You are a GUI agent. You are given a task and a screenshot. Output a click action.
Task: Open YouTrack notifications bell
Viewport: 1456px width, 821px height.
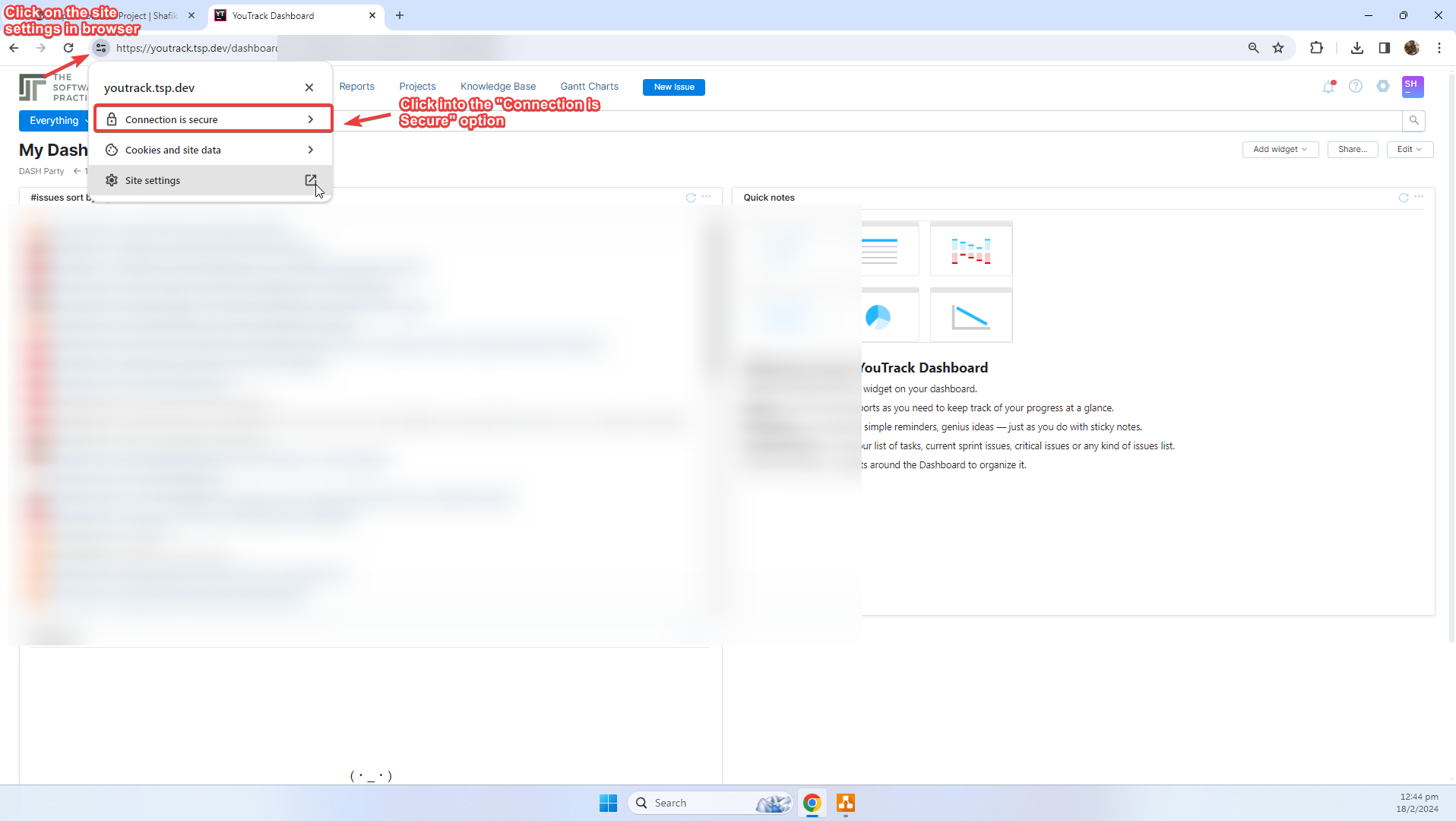pos(1328,87)
